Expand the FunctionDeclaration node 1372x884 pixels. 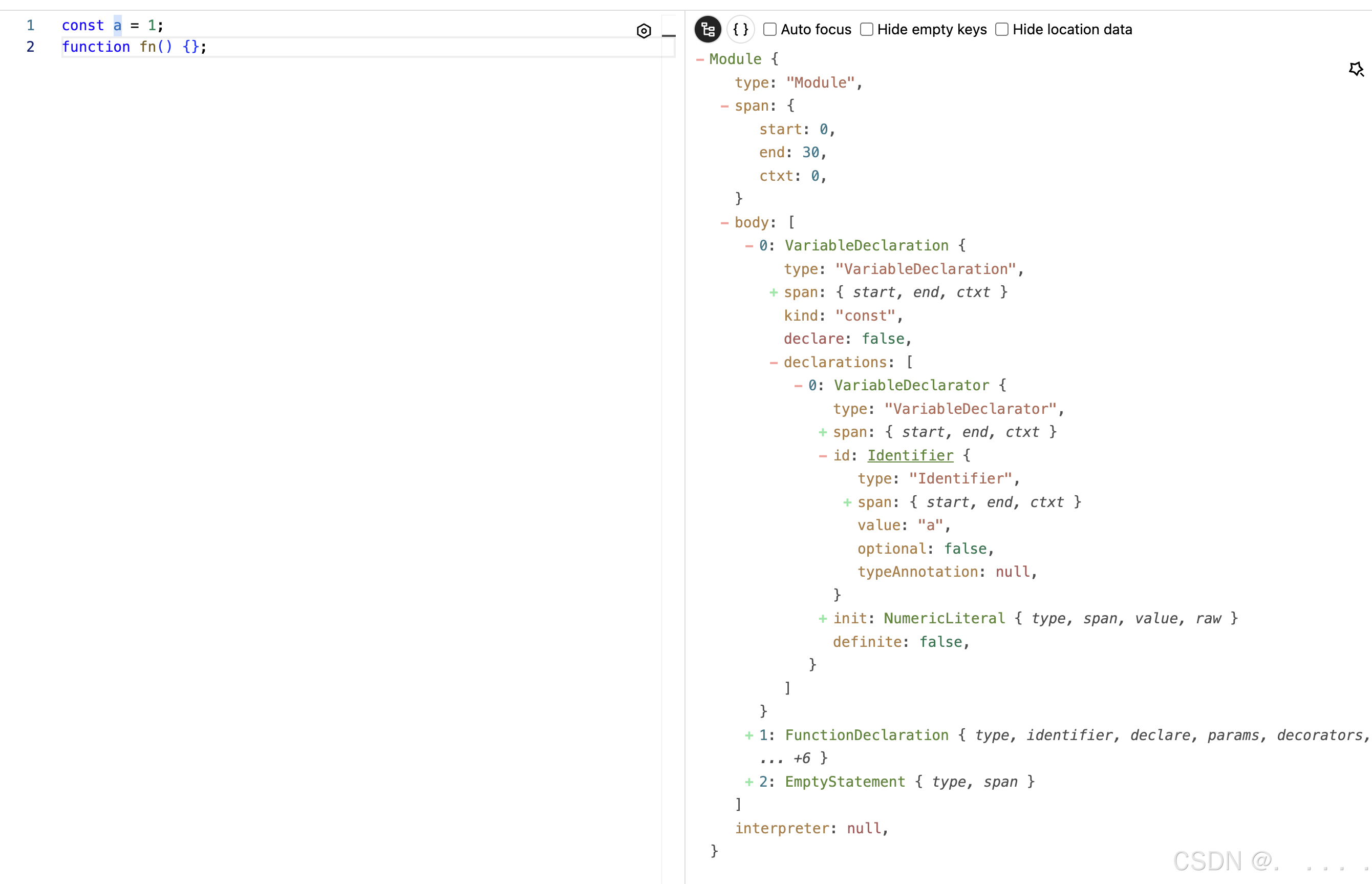point(749,735)
